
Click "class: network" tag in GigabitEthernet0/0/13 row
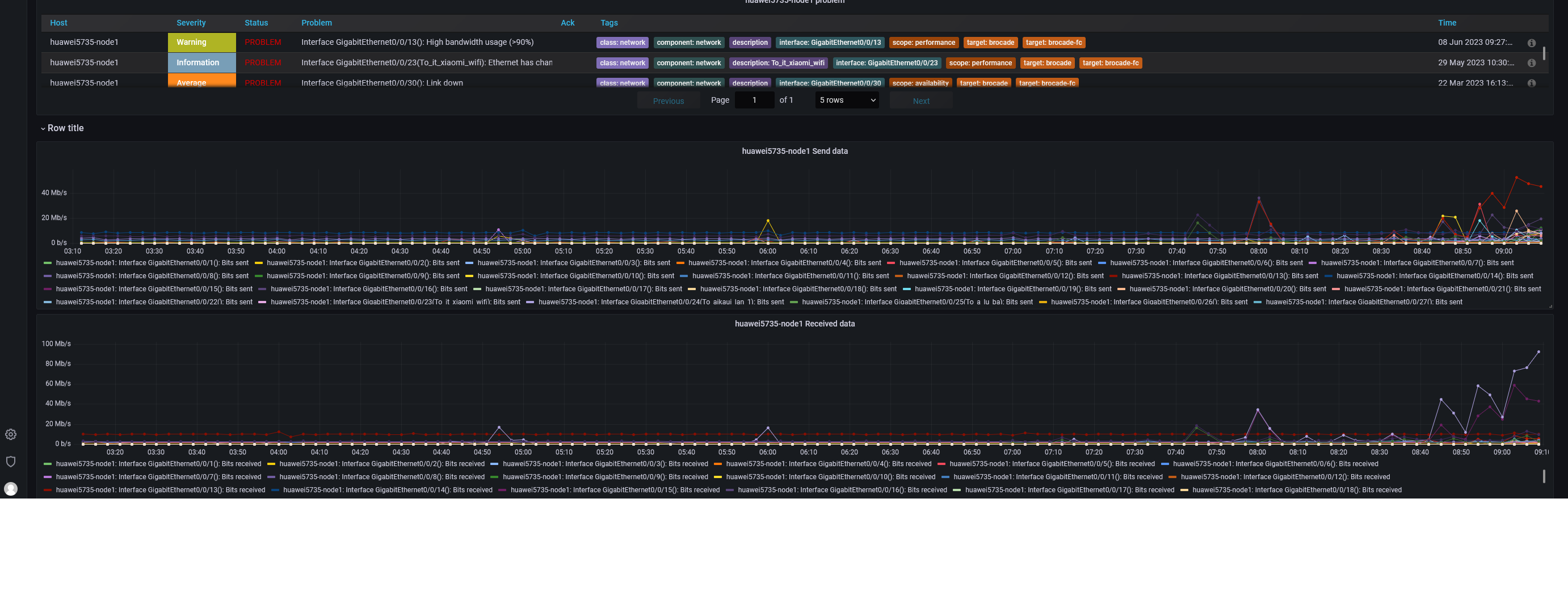(x=622, y=43)
